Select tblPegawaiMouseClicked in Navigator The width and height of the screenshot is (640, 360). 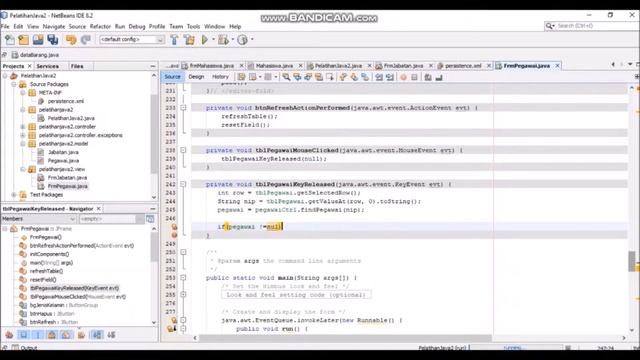coord(78,297)
